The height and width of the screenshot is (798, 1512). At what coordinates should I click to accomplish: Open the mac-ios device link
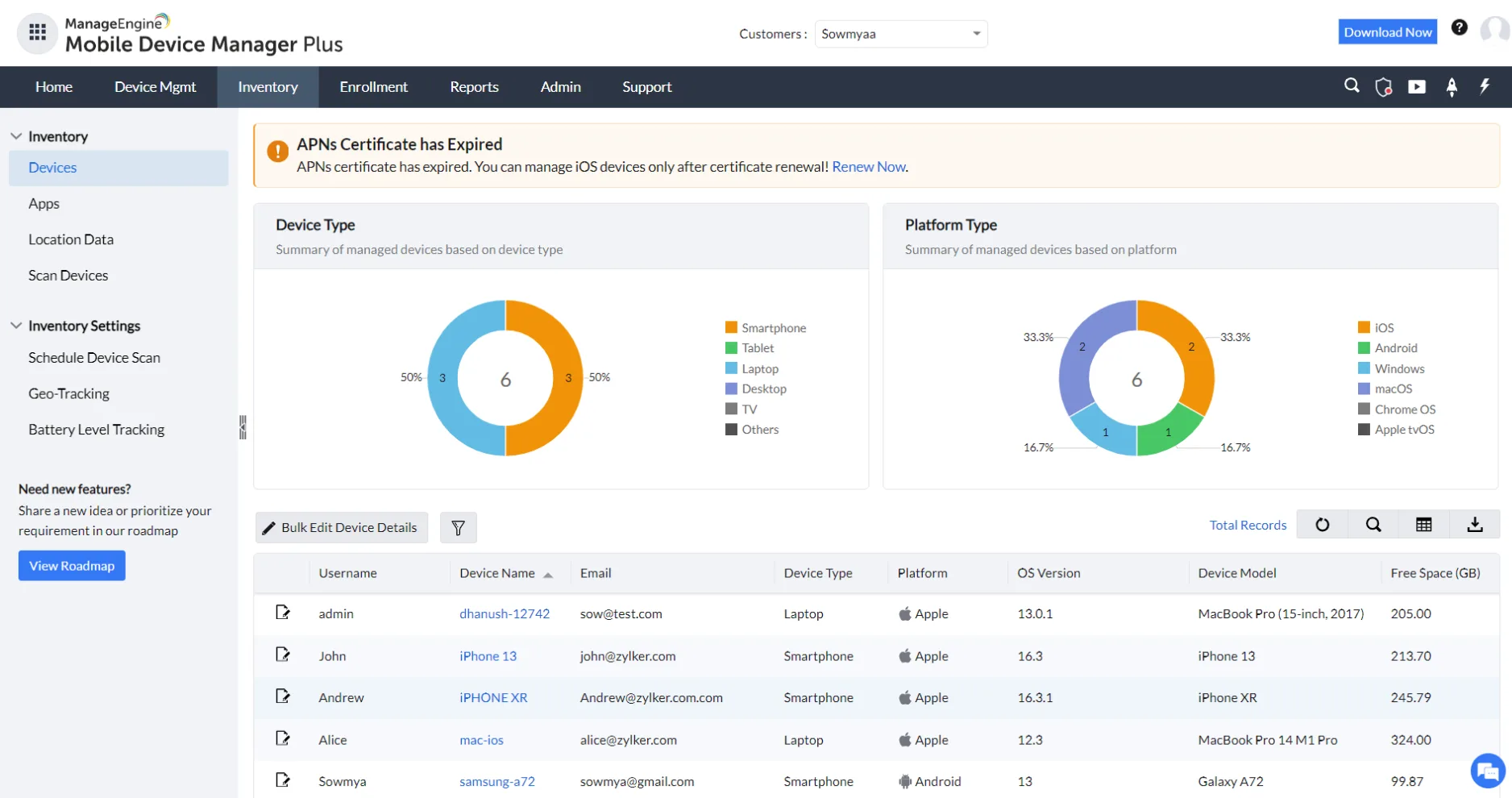tap(481, 740)
